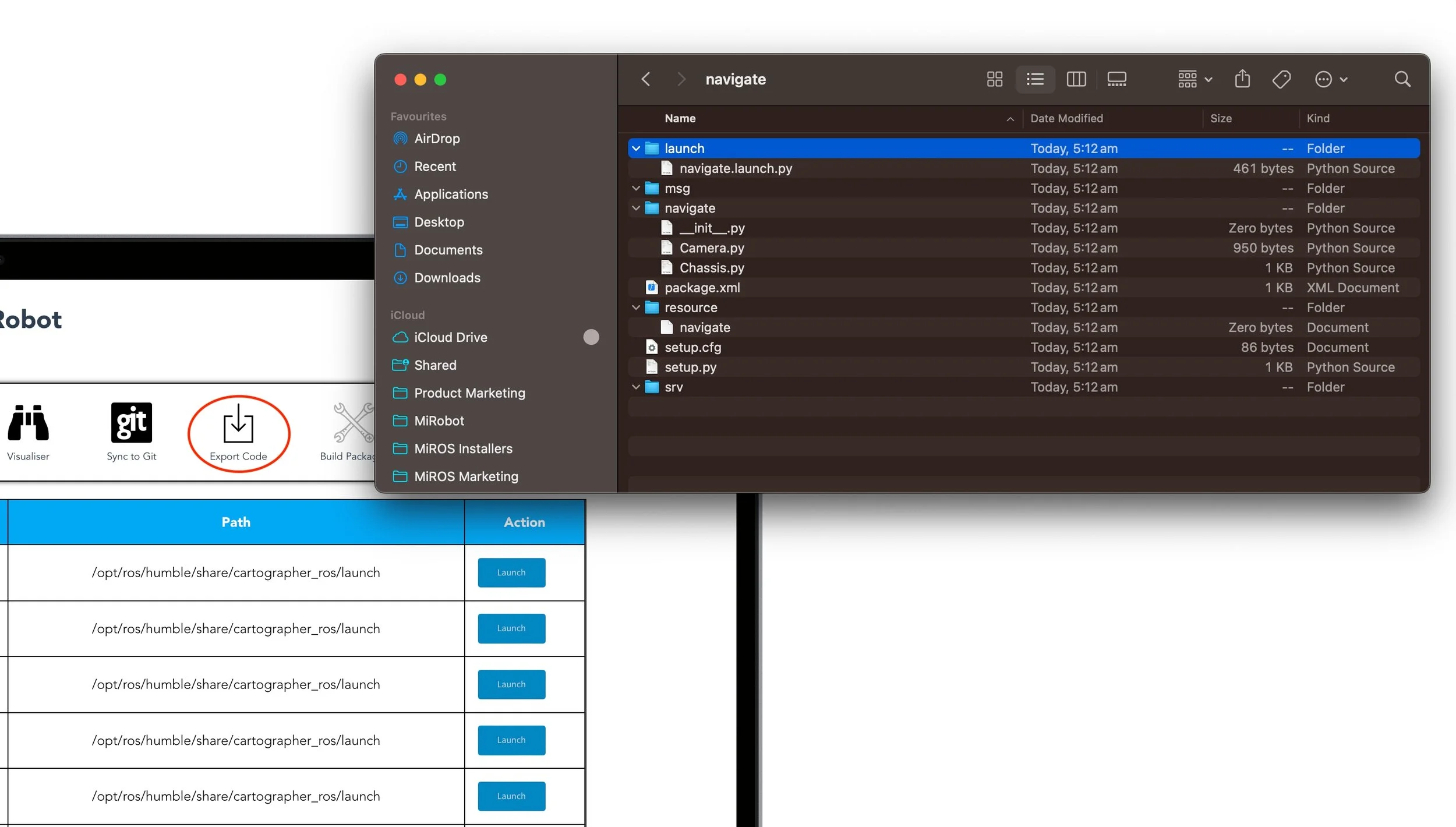The image size is (1456, 827).
Task: Click Finder back navigation arrow
Action: 645,79
